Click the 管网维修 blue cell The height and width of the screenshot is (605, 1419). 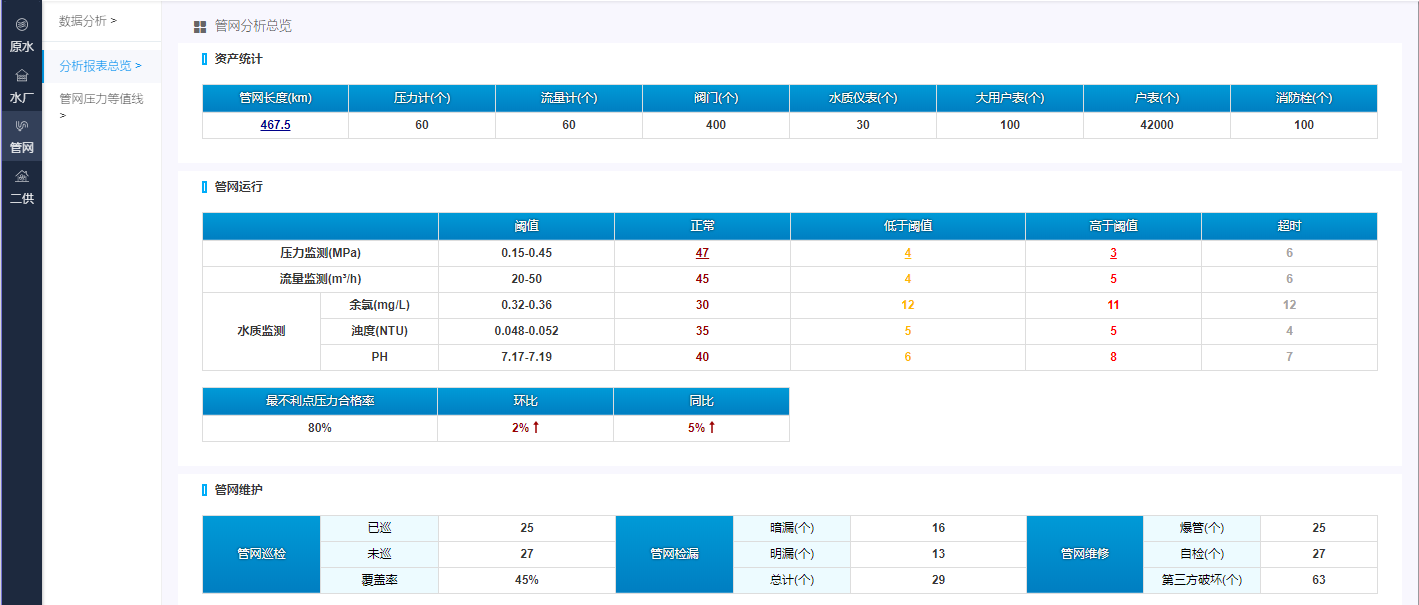point(1084,554)
